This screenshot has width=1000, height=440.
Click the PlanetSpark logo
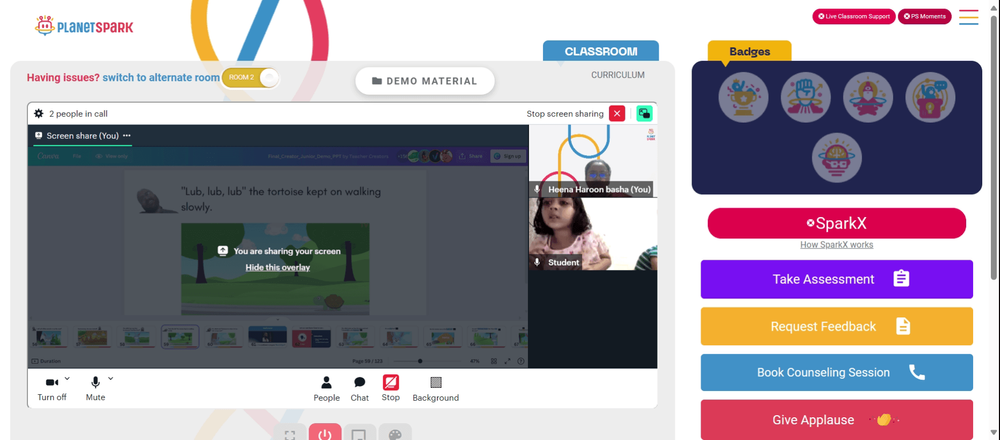coord(84,26)
